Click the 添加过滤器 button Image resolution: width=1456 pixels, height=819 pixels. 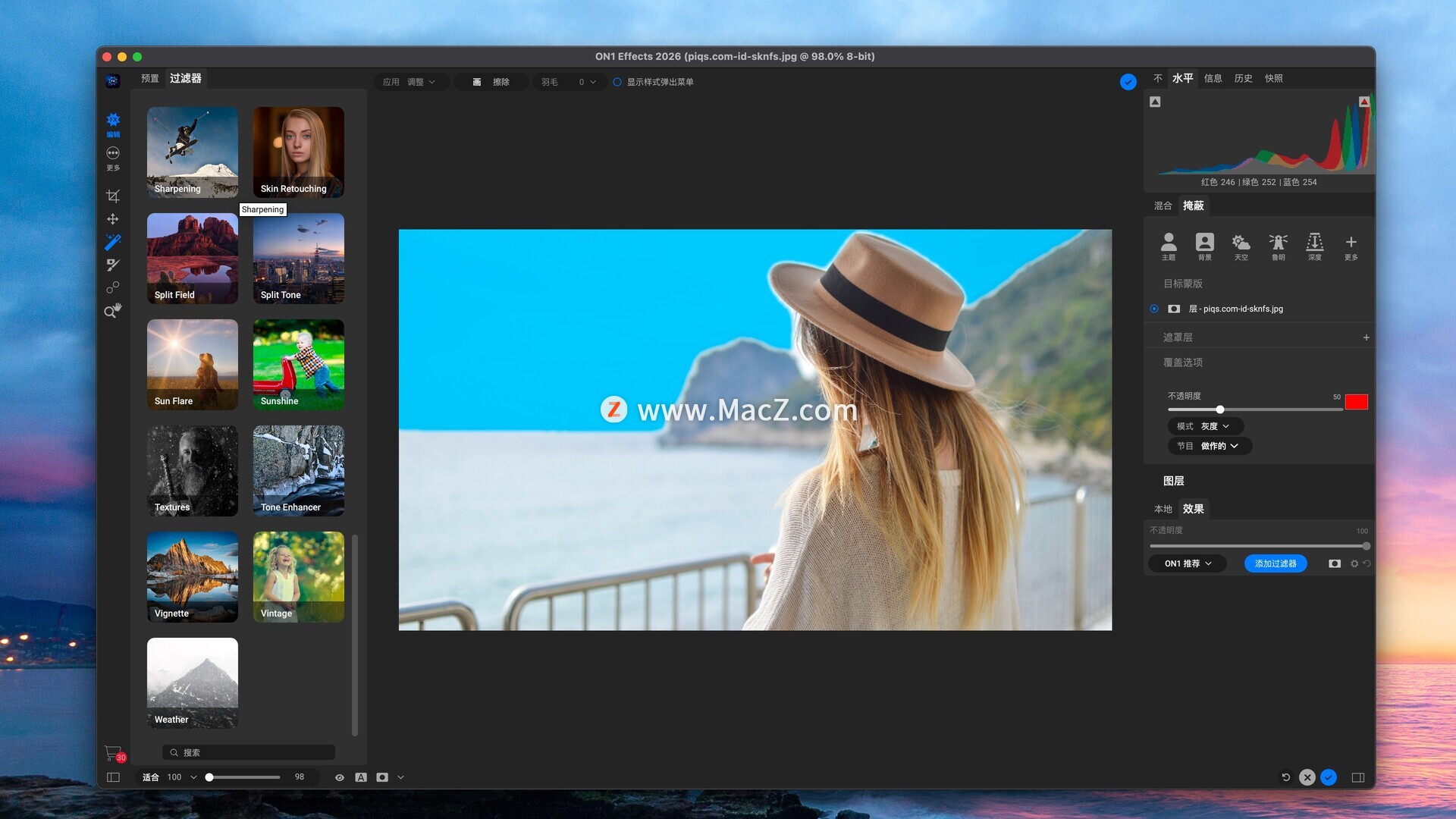[1276, 563]
